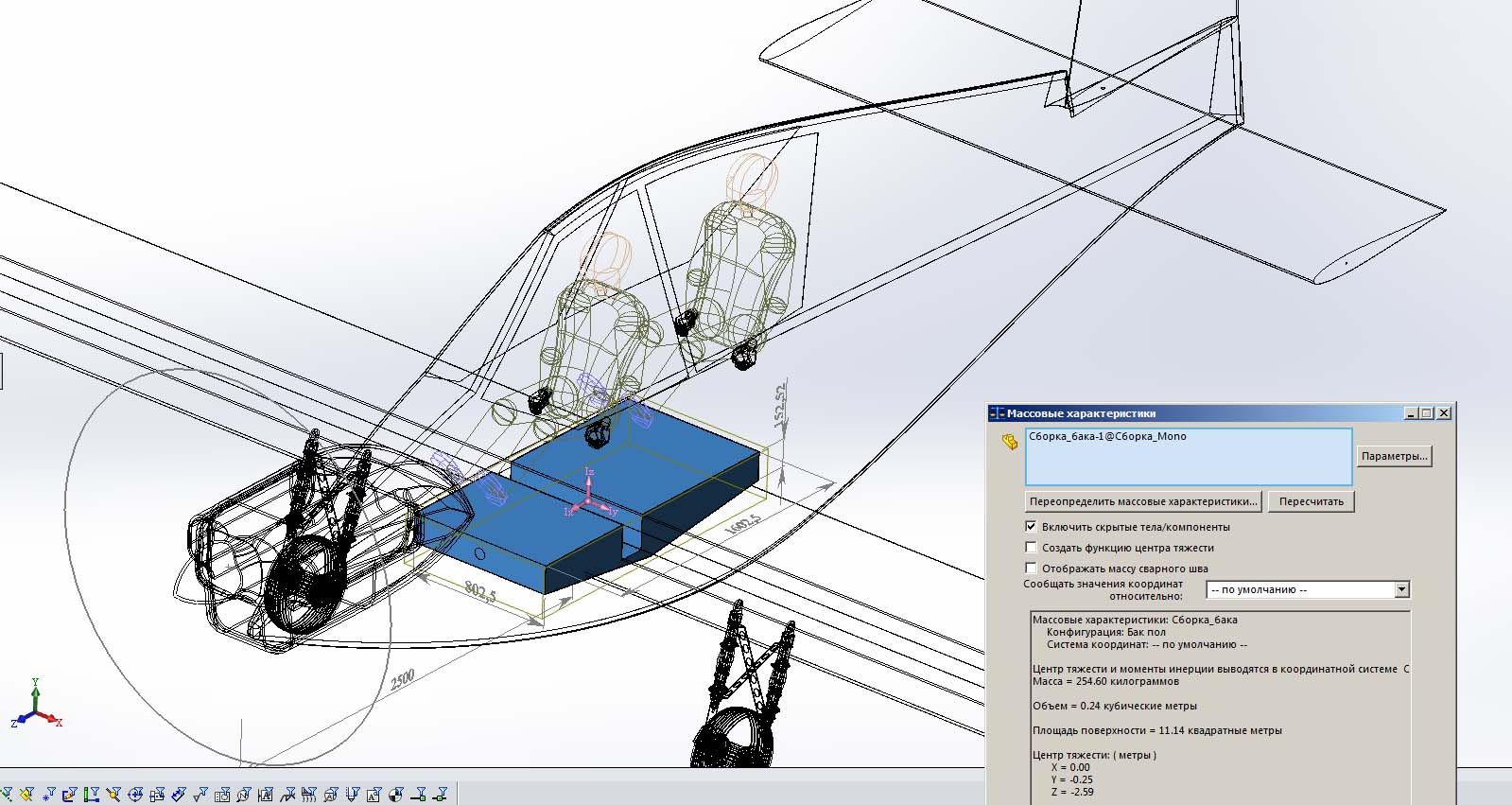Toggle the Filter Axes selection filter
1512x805 pixels.
[5, 794]
